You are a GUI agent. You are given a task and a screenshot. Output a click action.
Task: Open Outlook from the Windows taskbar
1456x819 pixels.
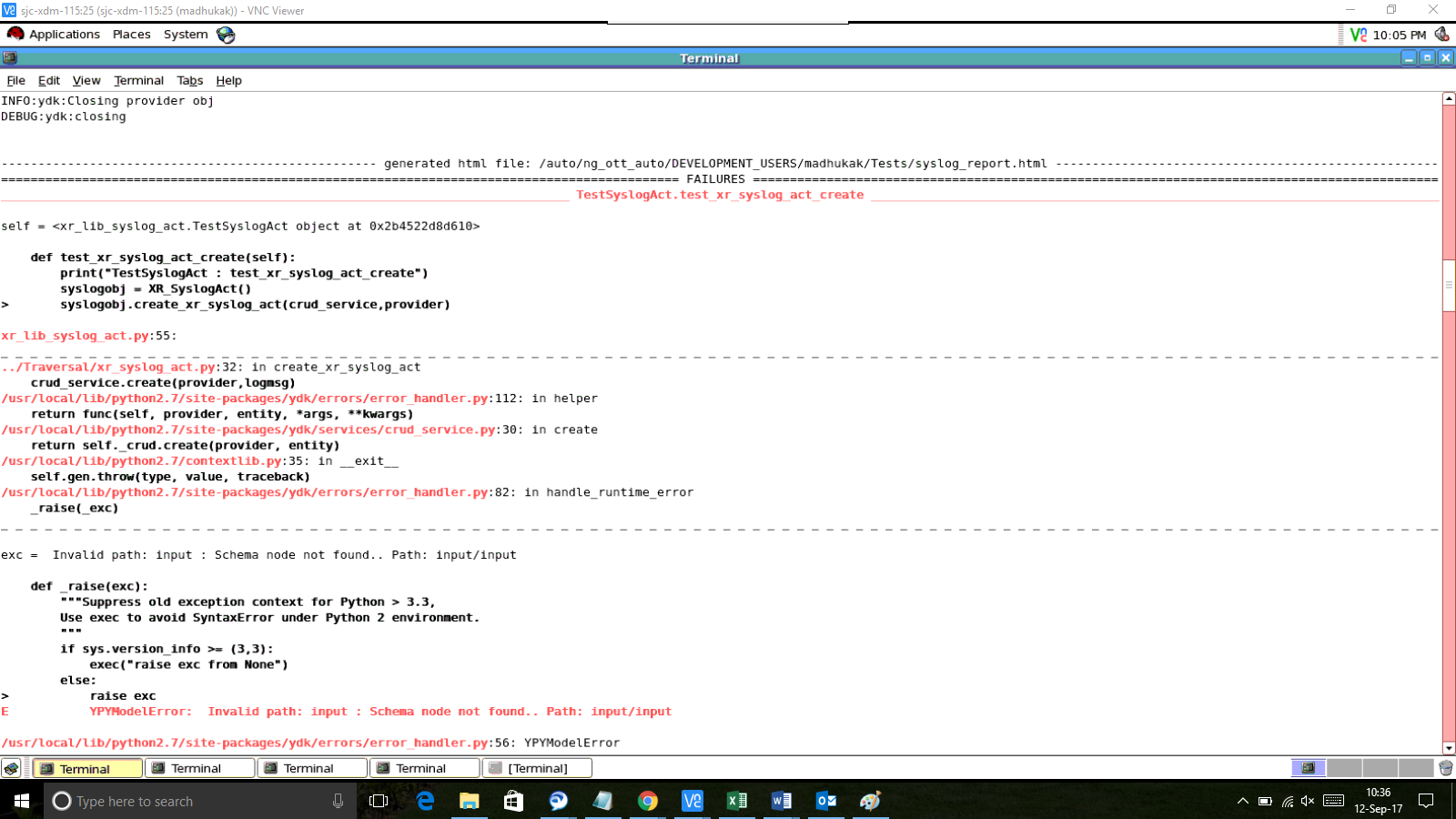(x=824, y=801)
